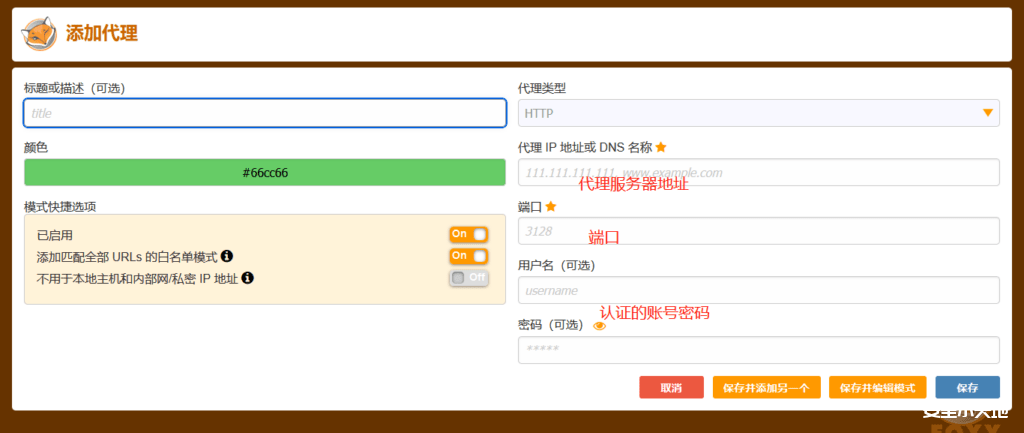The height and width of the screenshot is (433, 1024).
Task: Click the 用户名（可选）label
Action: (556, 265)
